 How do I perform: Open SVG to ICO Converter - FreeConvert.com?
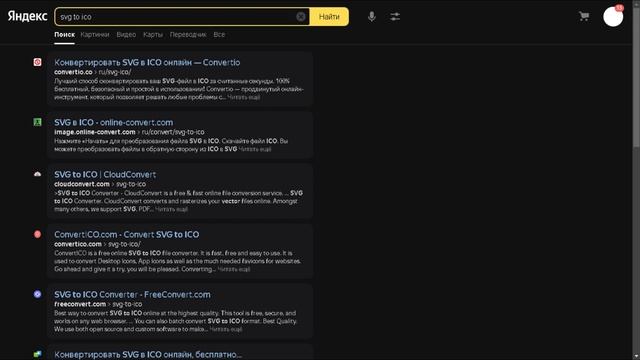tap(132, 294)
